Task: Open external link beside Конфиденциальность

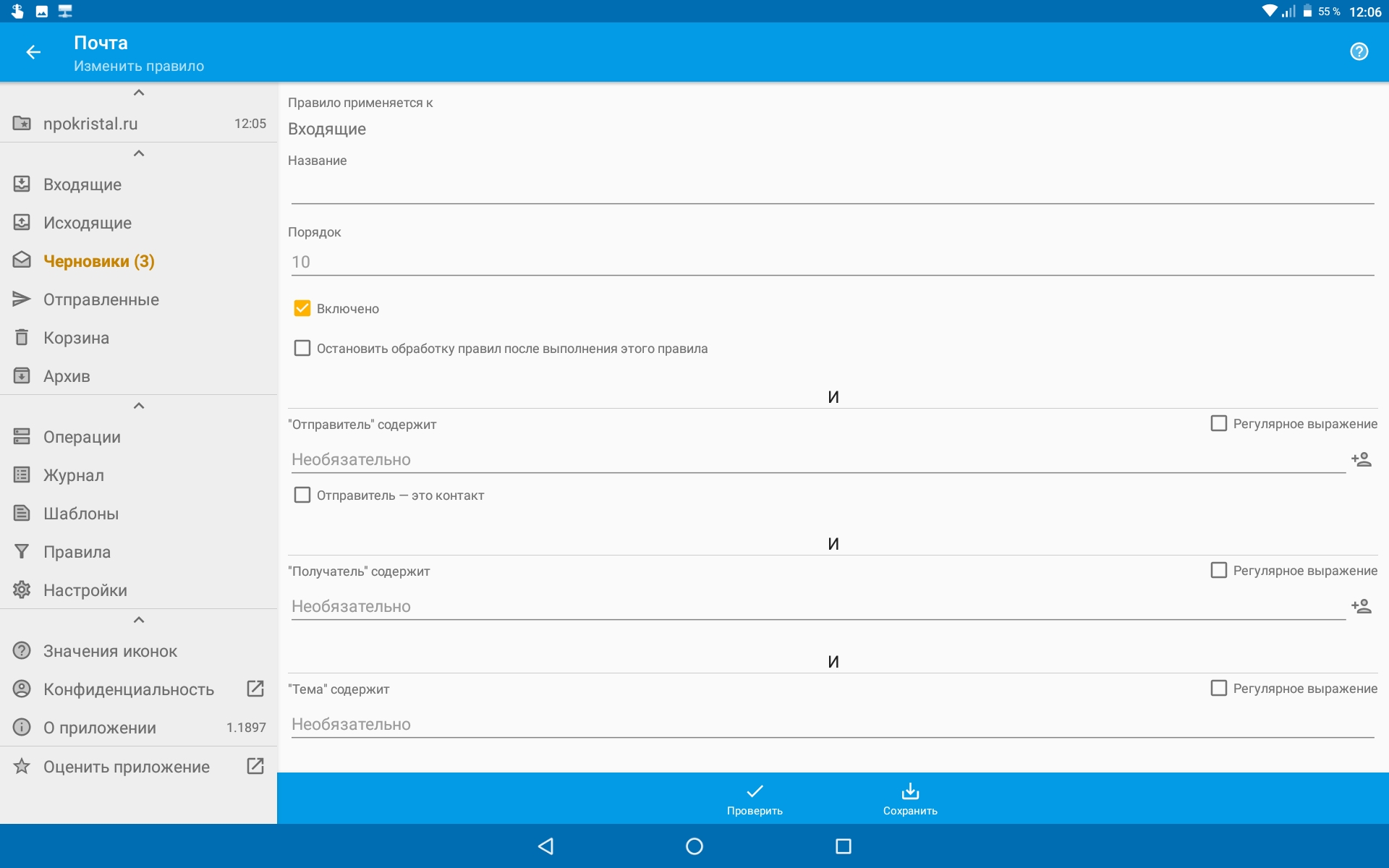Action: (255, 689)
